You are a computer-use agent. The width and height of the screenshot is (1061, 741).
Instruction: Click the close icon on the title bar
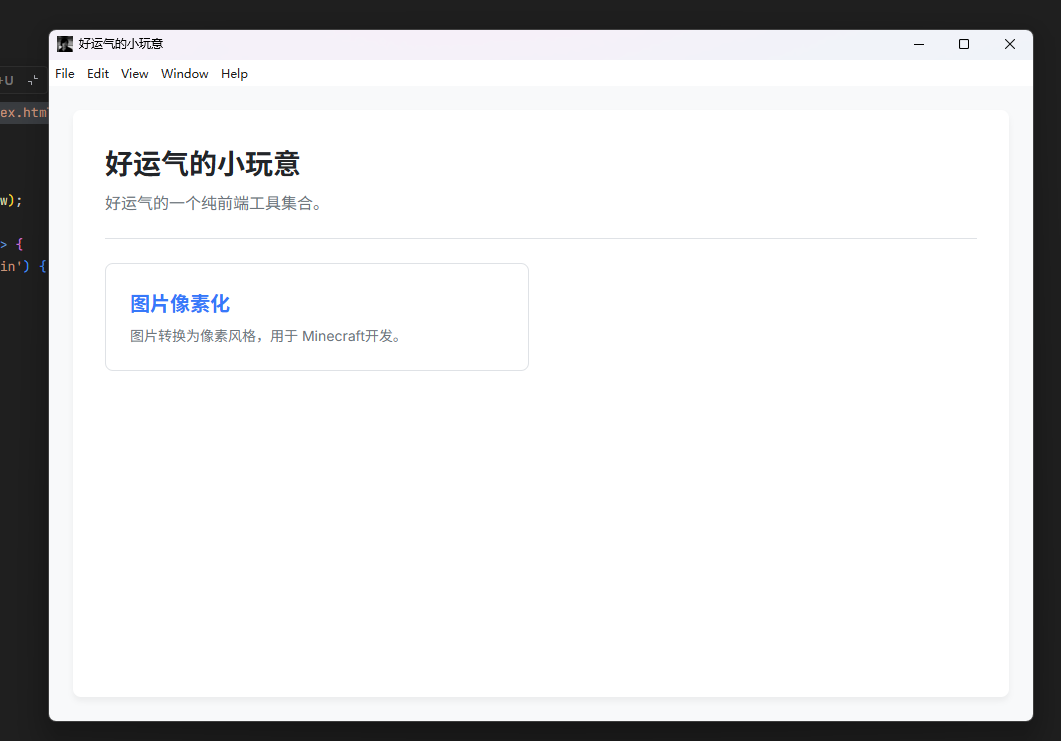[1009, 44]
